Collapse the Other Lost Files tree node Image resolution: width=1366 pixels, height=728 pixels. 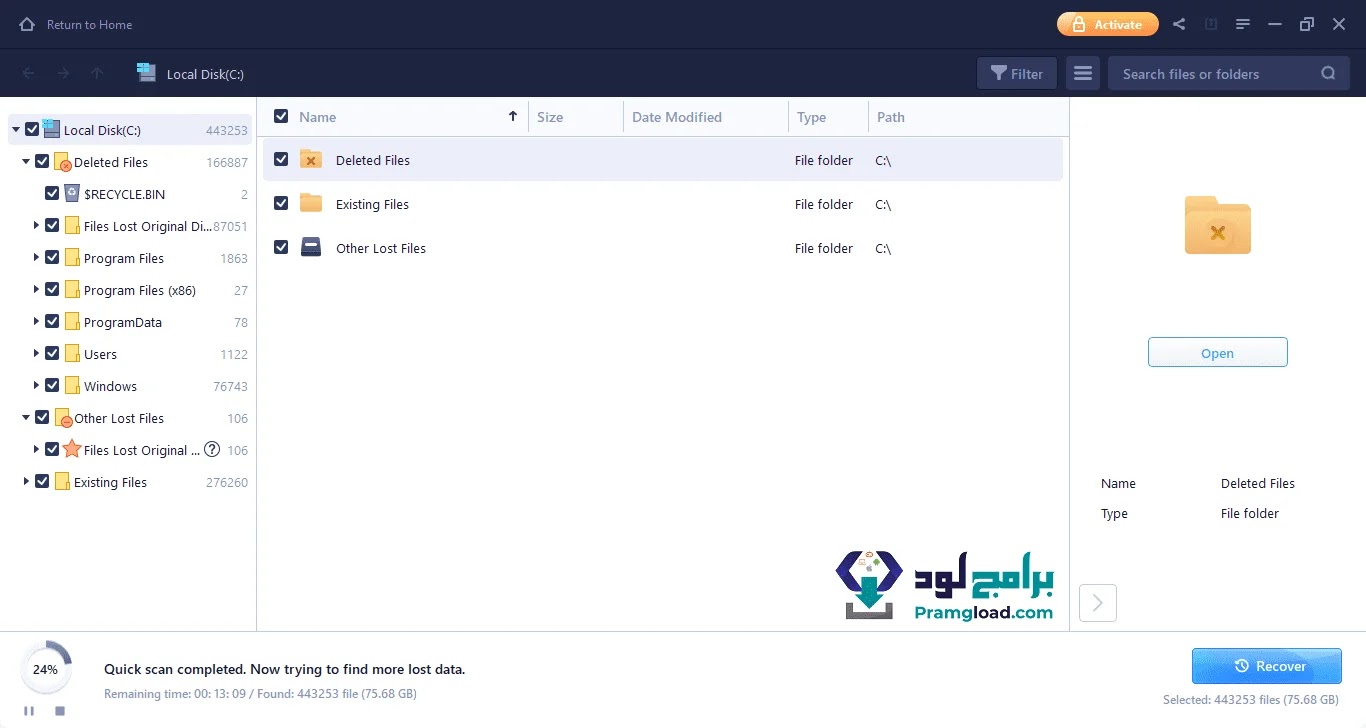pyautogui.click(x=26, y=418)
